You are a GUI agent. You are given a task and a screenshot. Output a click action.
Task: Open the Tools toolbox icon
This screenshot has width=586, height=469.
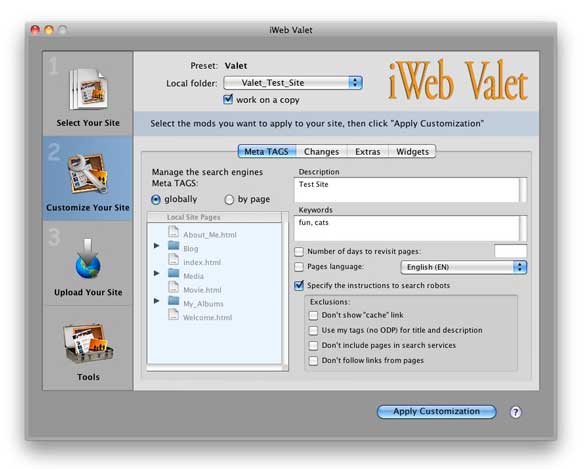tap(88, 344)
